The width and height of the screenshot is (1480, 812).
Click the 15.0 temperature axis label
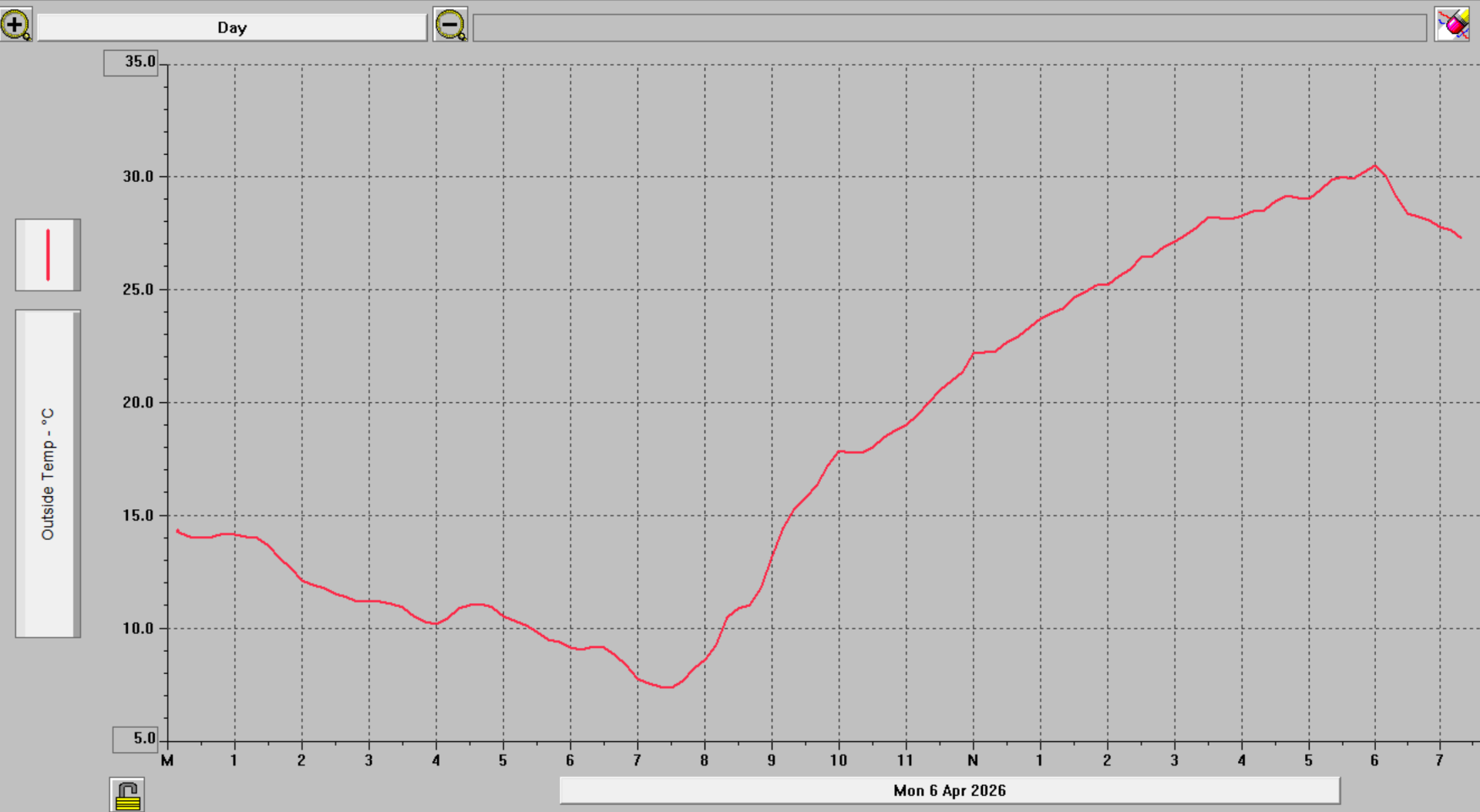pos(139,515)
